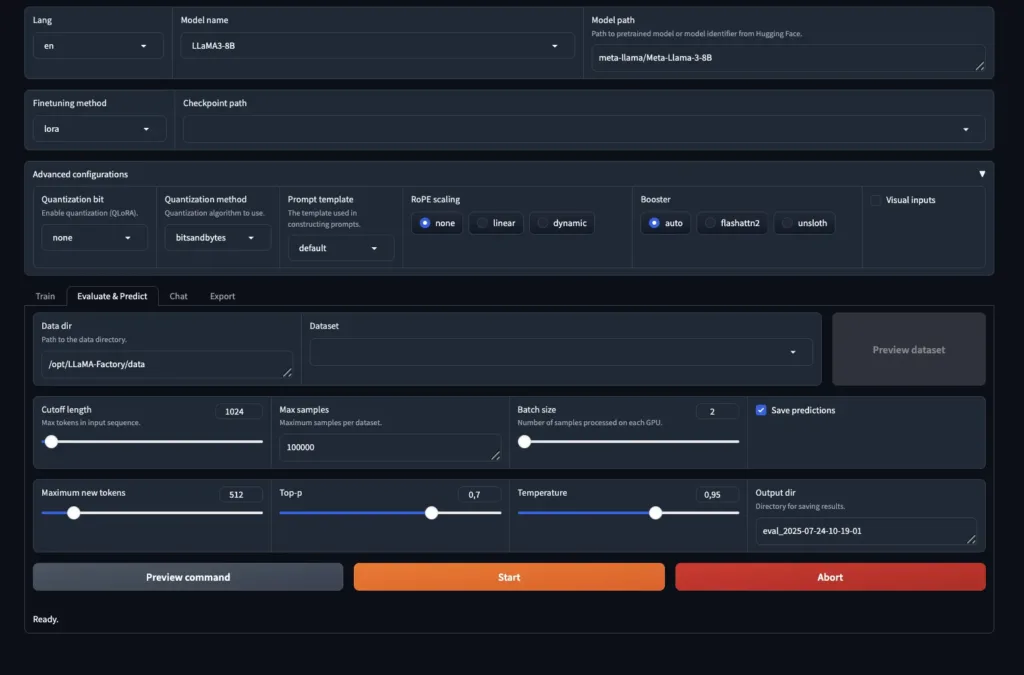The height and width of the screenshot is (675, 1024).
Task: Uncheck the Save predictions checkbox
Action: click(x=761, y=410)
